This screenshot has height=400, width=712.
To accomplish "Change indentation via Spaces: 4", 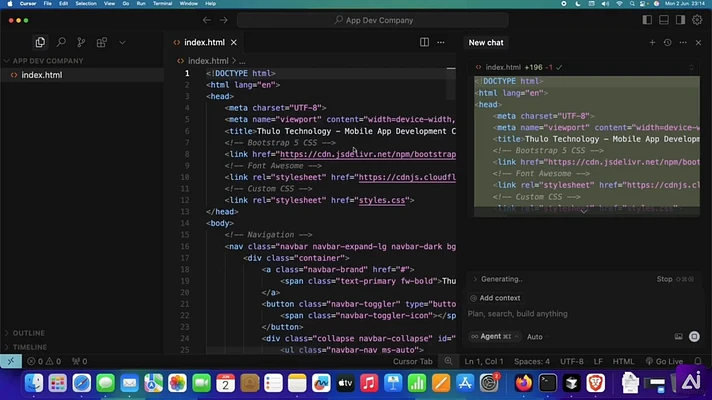I will (x=532, y=361).
